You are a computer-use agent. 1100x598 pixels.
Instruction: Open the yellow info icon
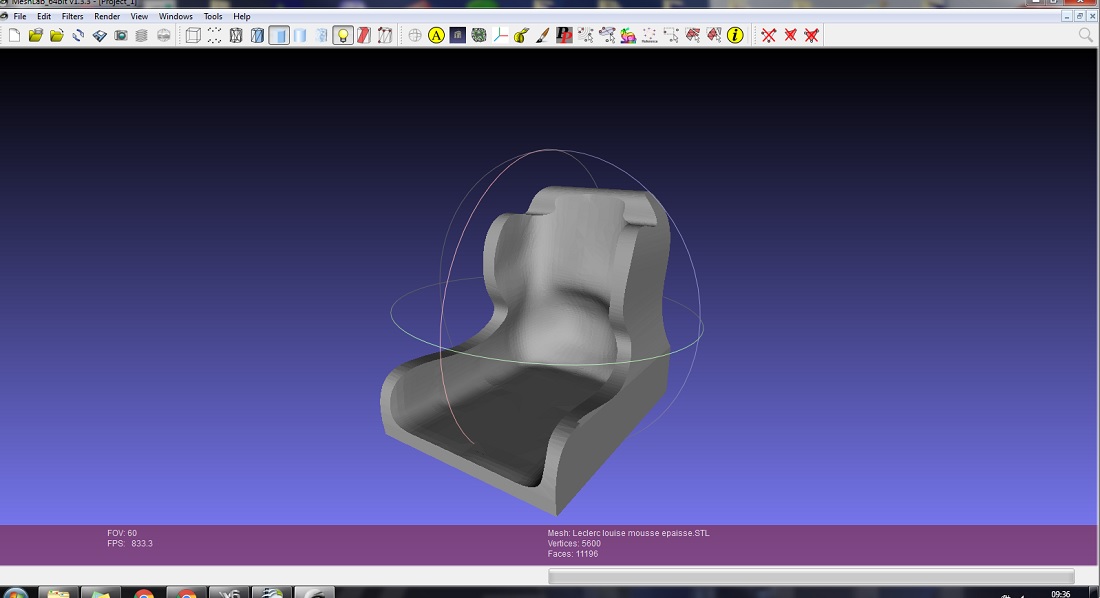tap(735, 35)
